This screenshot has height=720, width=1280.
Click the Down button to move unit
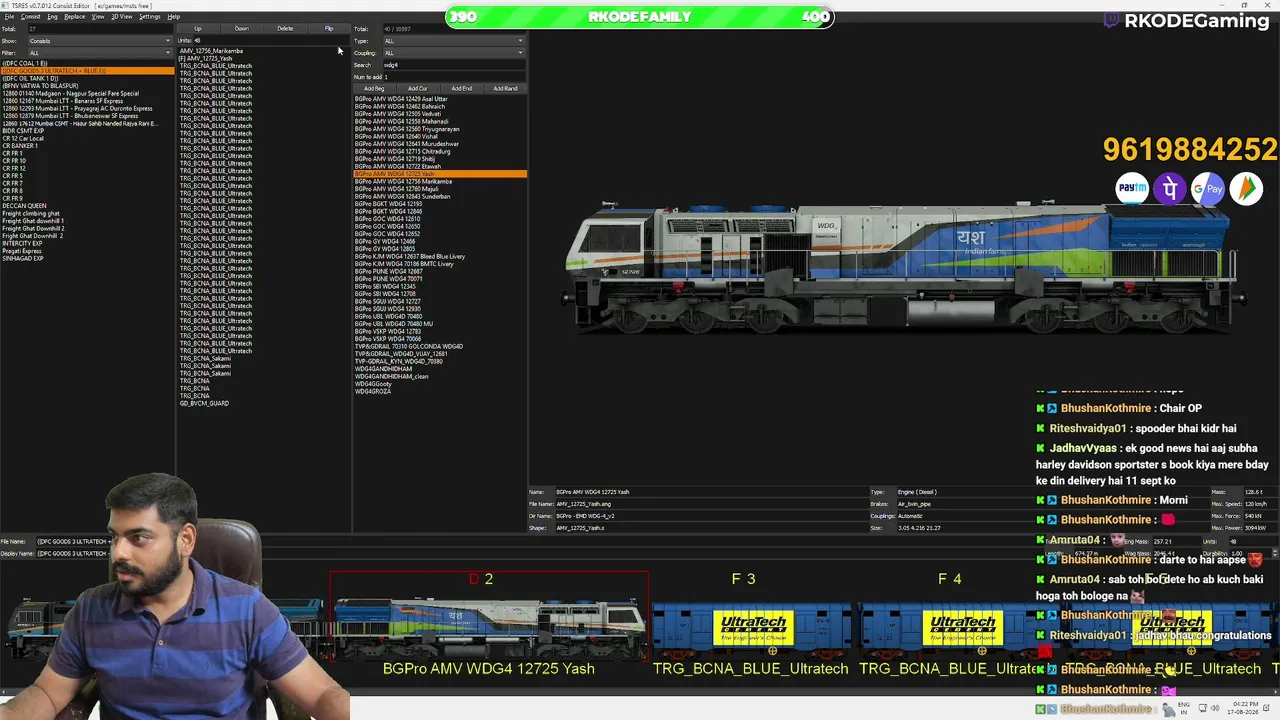pos(241,29)
